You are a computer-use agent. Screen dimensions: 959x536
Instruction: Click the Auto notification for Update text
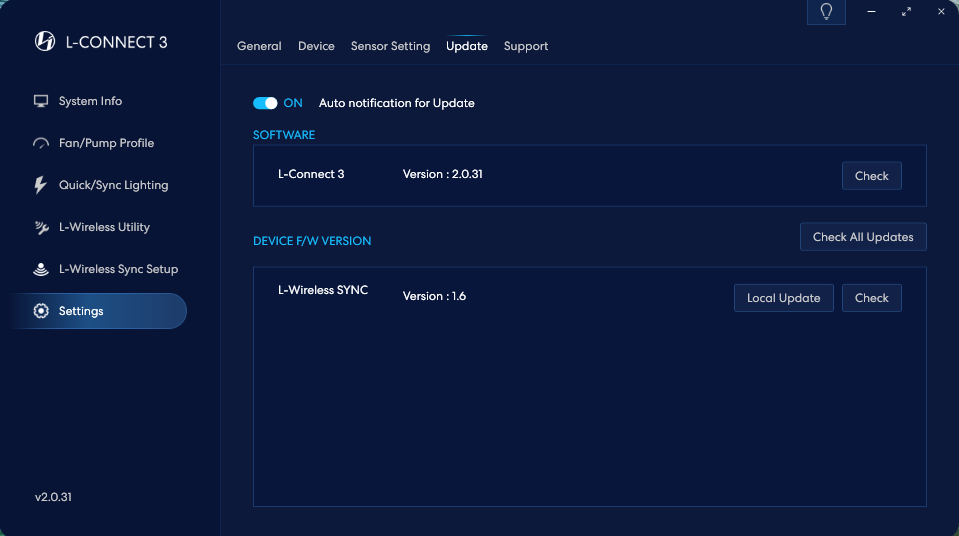coord(396,103)
